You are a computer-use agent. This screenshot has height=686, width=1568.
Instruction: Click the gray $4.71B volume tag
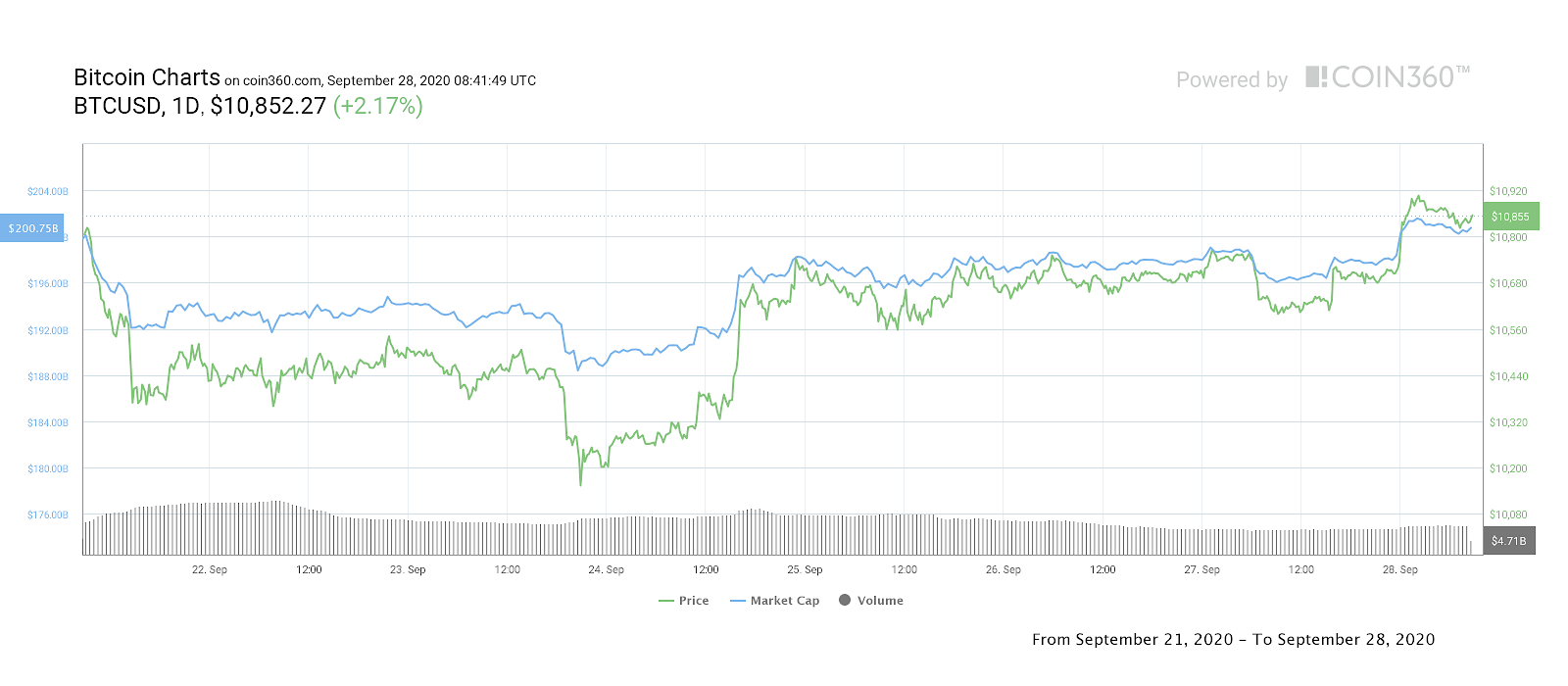tap(1508, 541)
